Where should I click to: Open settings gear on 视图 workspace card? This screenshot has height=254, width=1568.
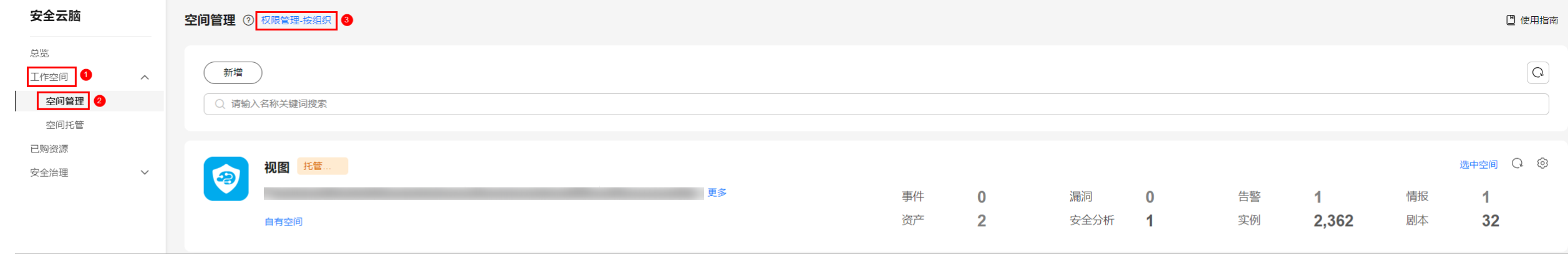[1542, 163]
